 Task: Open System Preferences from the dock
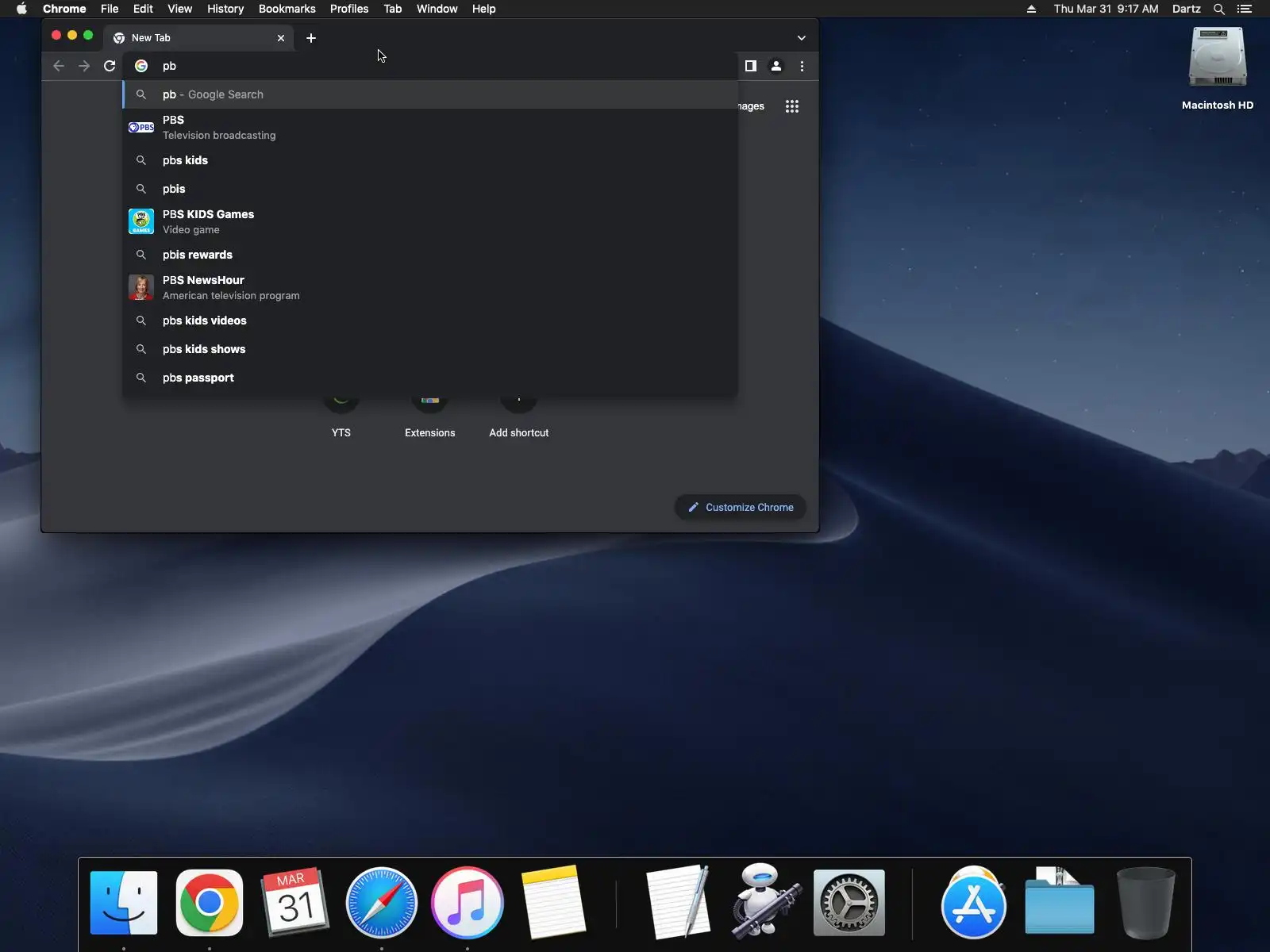click(849, 903)
